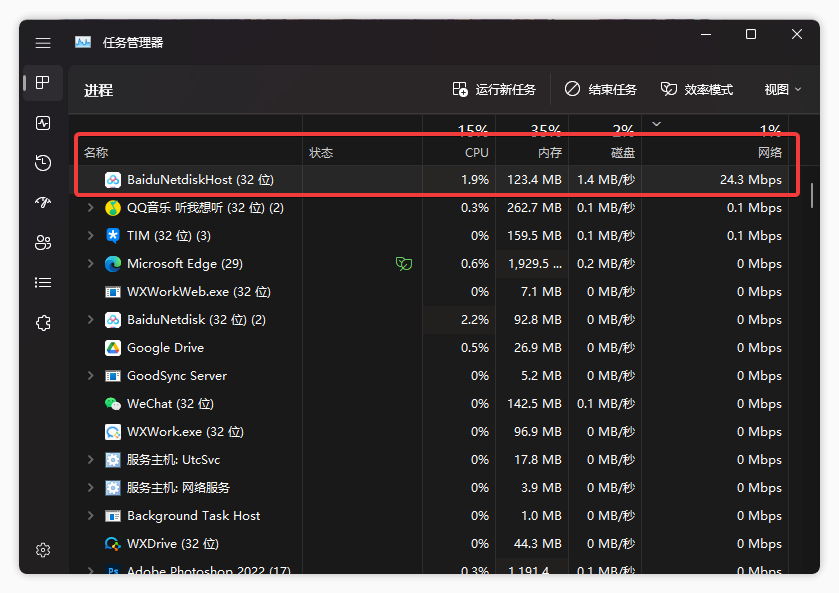This screenshot has height=593, width=839.
Task: Click the 142.5 MB memory value for WeChat
Action: 534,404
